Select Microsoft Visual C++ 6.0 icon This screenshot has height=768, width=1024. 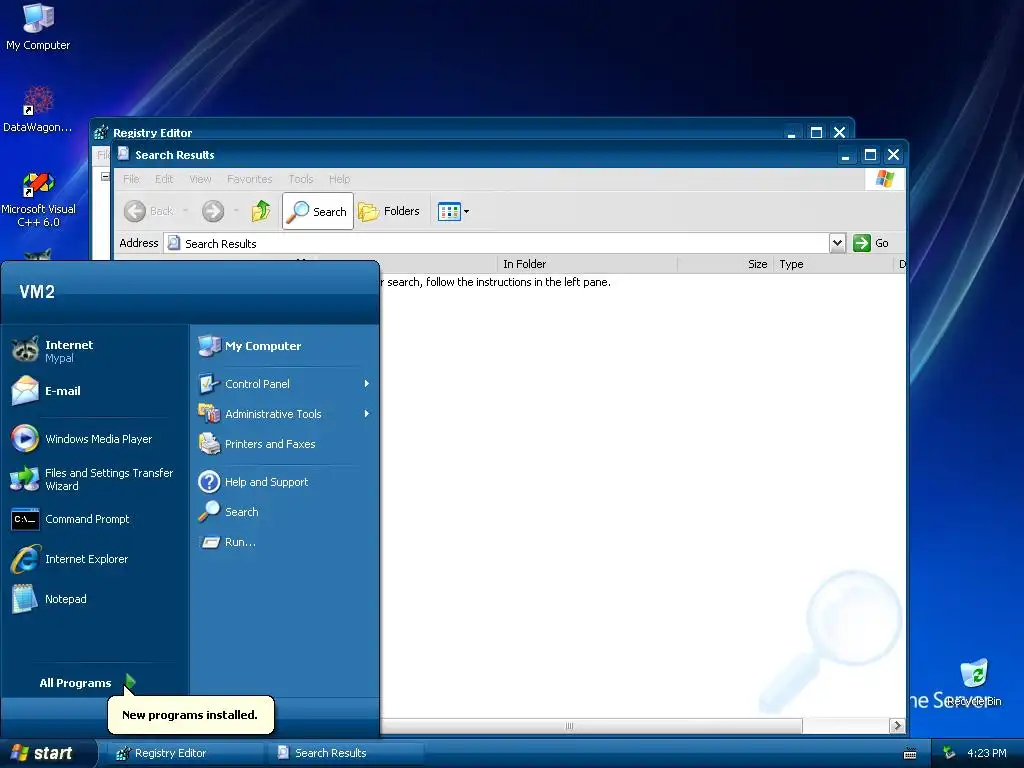click(38, 199)
